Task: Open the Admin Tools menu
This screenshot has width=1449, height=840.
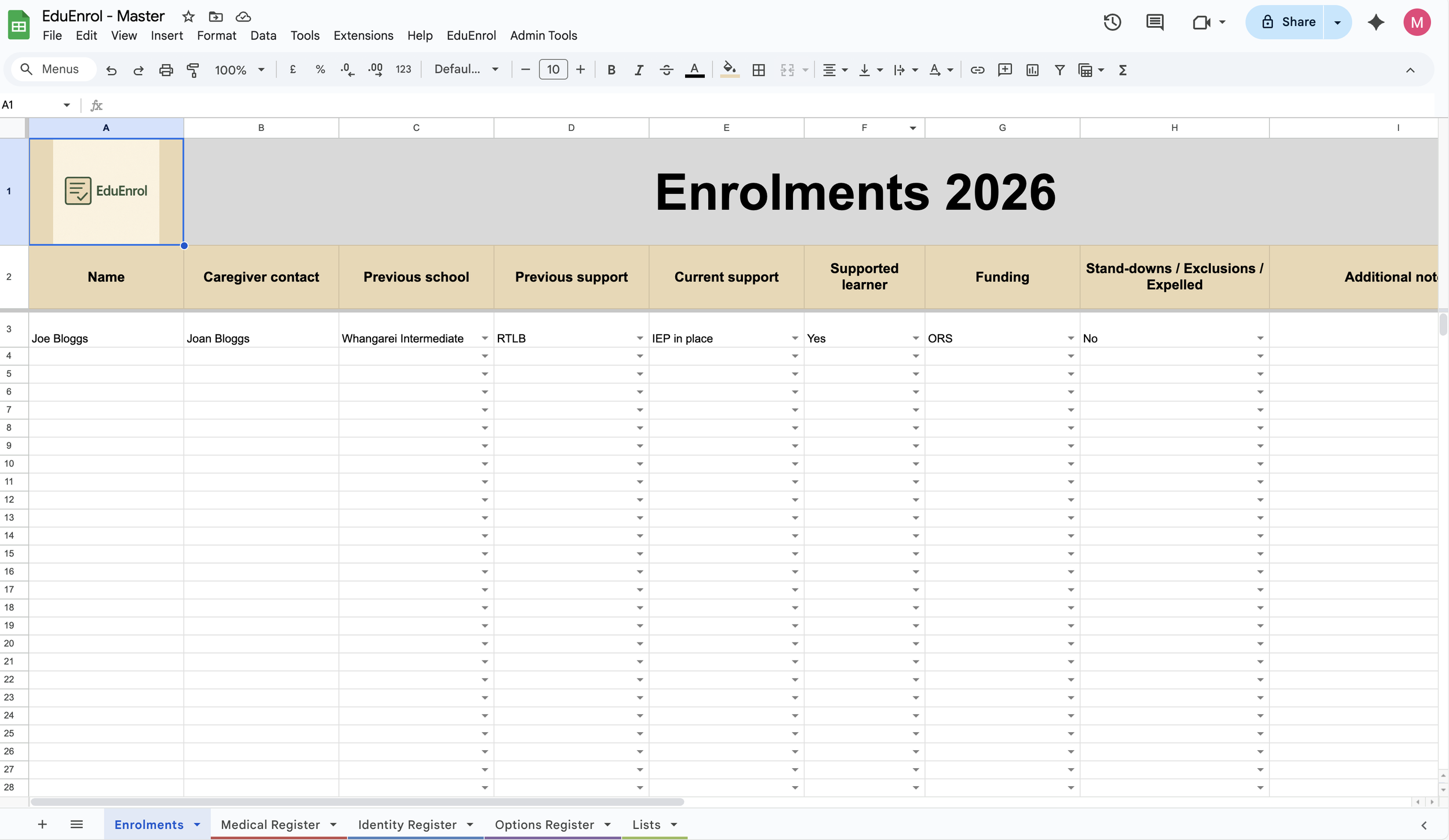Action: [x=543, y=35]
